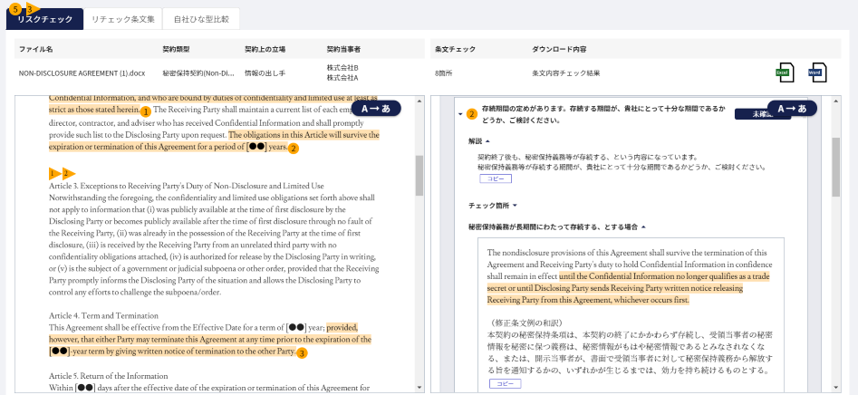858x395 pixels.
Task: Click the 存続期間の定めがあります check item title
Action: [604, 114]
